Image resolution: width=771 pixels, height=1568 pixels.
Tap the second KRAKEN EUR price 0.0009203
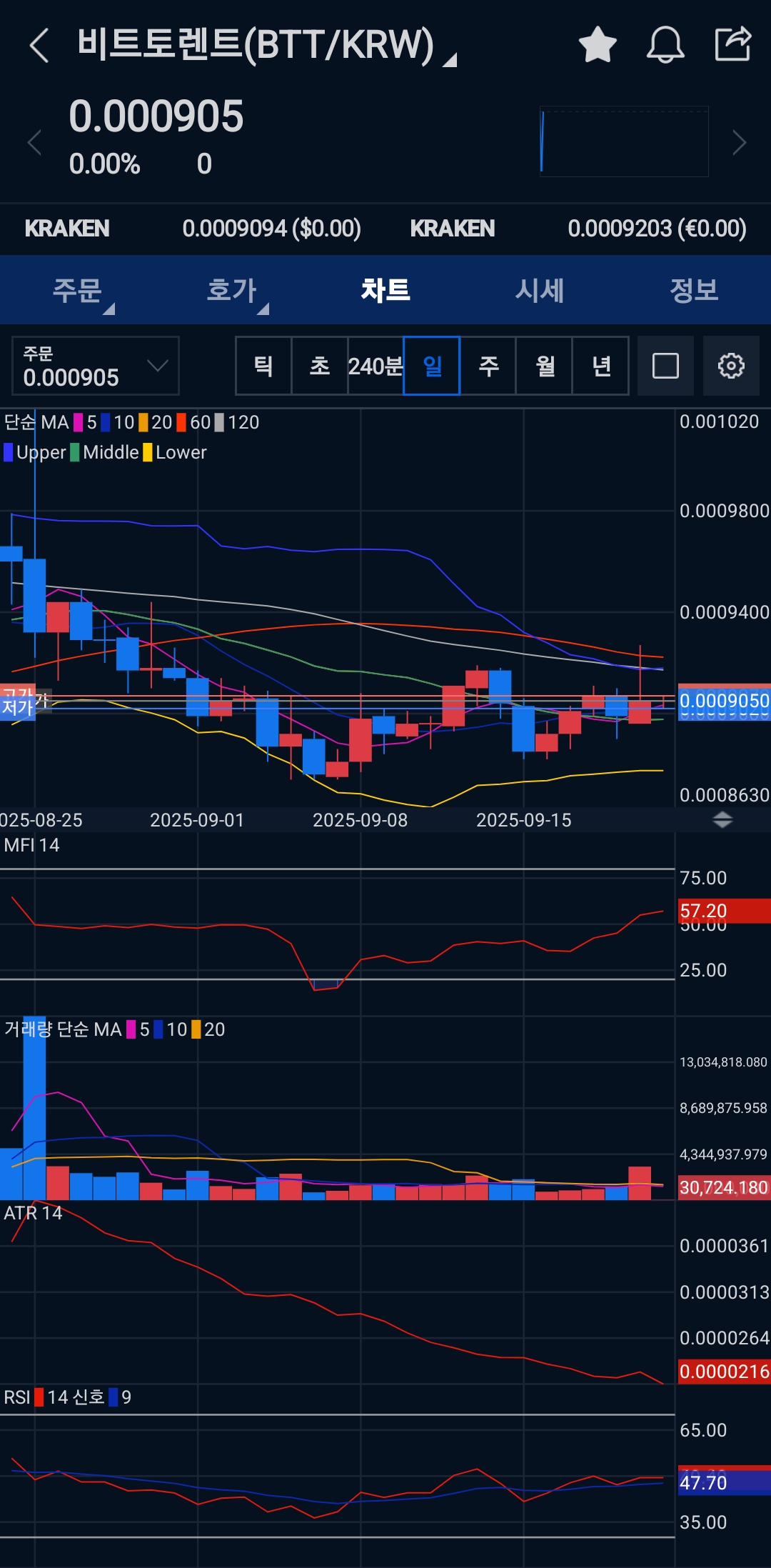[x=657, y=229]
